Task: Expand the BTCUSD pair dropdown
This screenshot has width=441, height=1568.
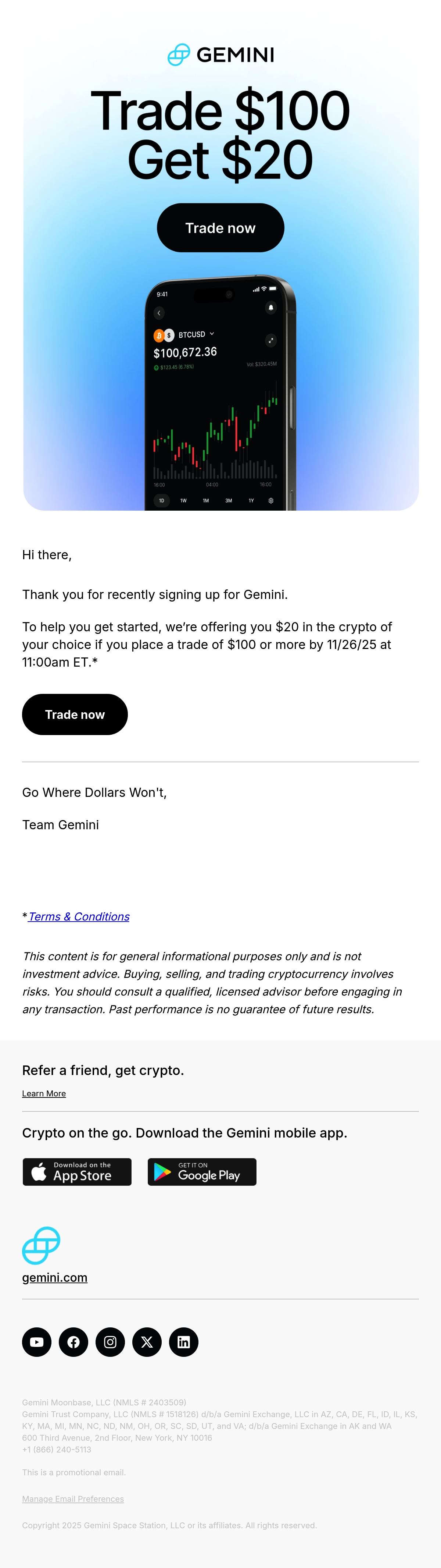Action: 212,334
